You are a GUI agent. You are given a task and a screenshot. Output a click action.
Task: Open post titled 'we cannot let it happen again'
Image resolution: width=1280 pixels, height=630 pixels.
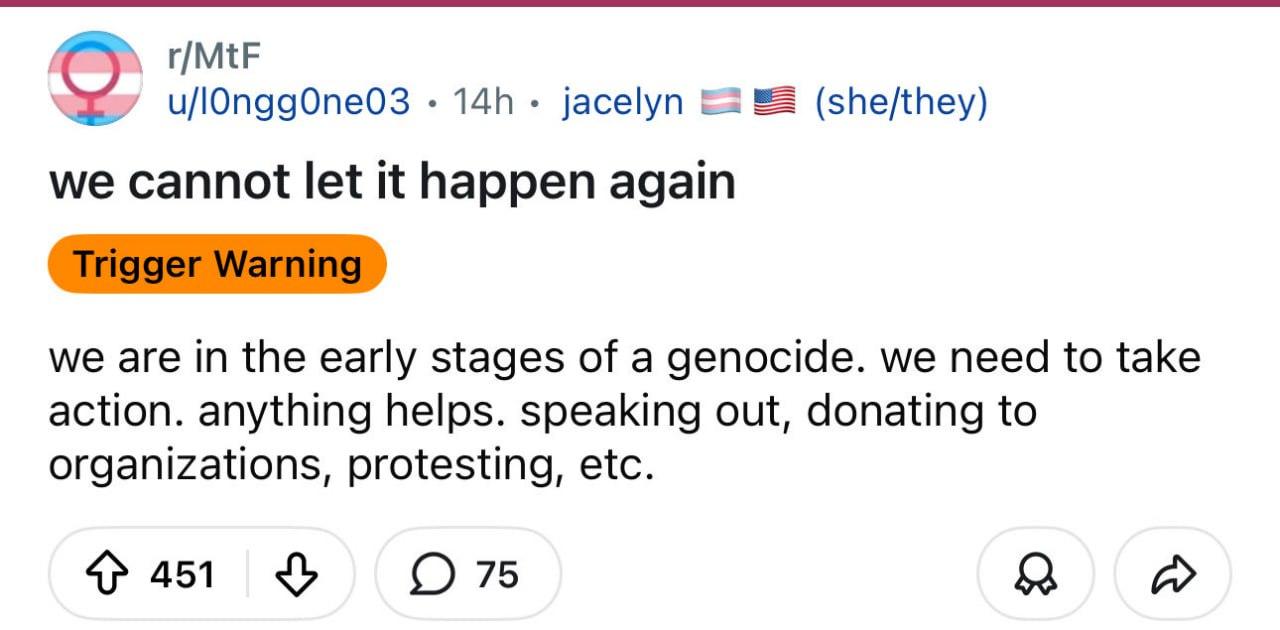tap(392, 181)
